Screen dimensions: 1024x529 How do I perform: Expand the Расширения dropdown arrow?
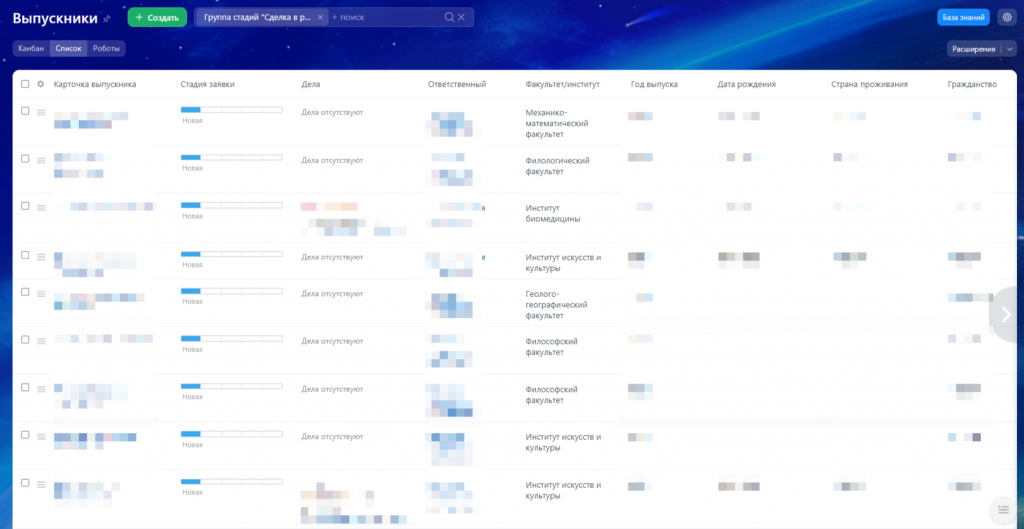pyautogui.click(x=1009, y=48)
